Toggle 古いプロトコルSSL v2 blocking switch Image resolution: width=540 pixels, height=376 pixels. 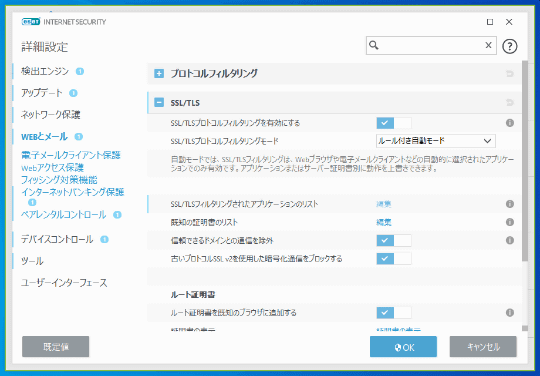394,259
